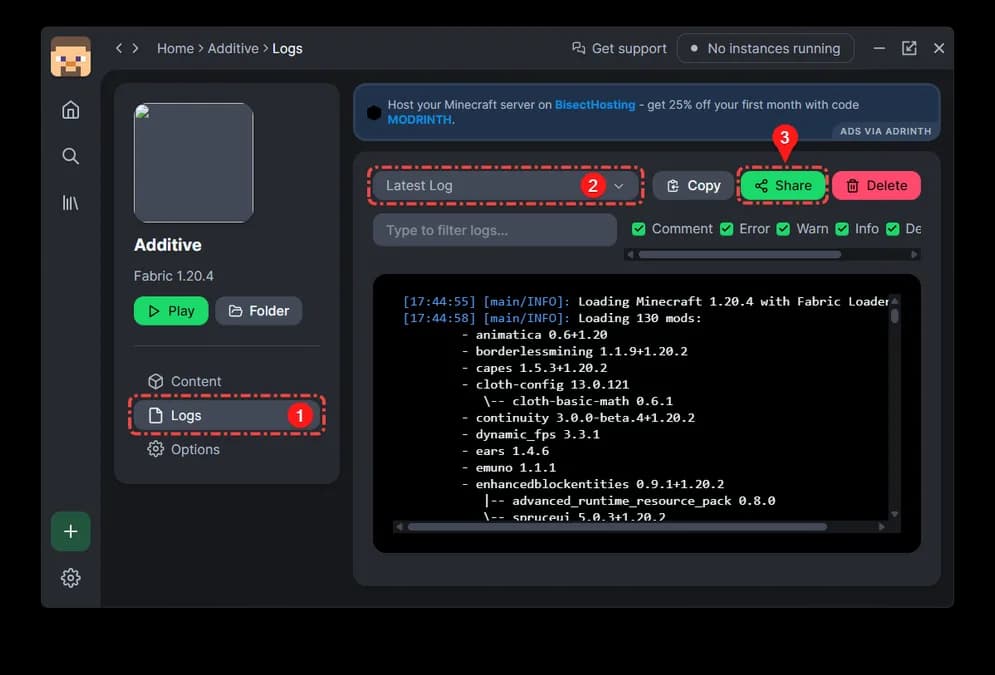Image resolution: width=995 pixels, height=675 pixels.
Task: Click the log horizontal scrollbar
Action: [x=617, y=527]
